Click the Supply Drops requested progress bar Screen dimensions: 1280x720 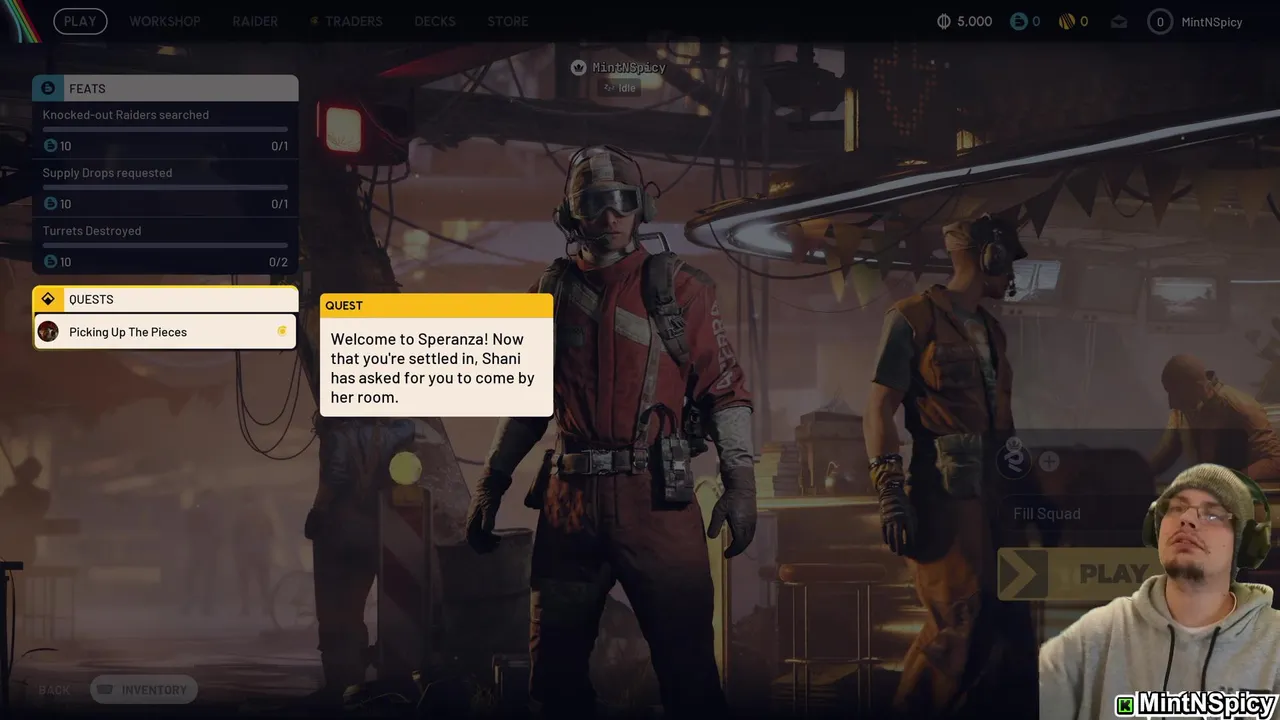coord(165,187)
